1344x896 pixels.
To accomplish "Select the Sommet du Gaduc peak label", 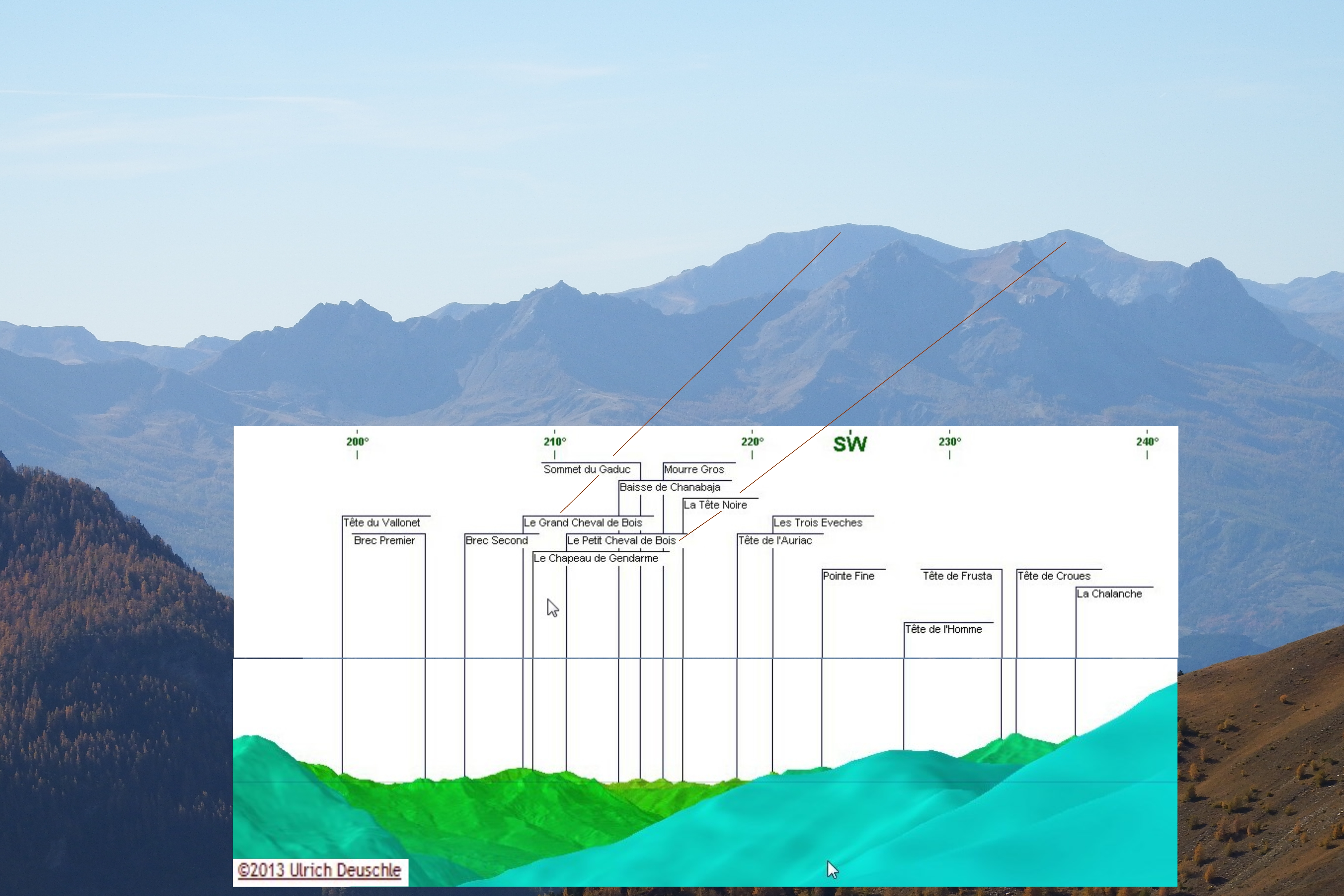I will point(587,469).
